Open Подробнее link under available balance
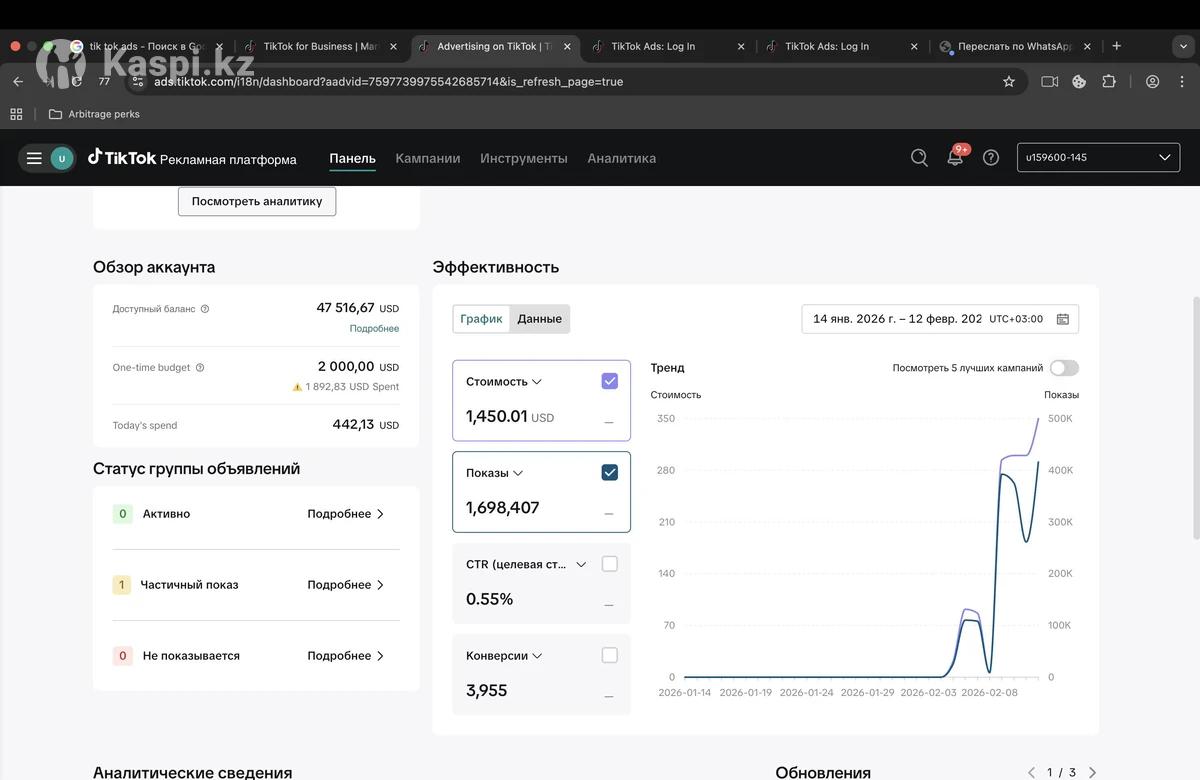The image size is (1200, 780). (374, 329)
